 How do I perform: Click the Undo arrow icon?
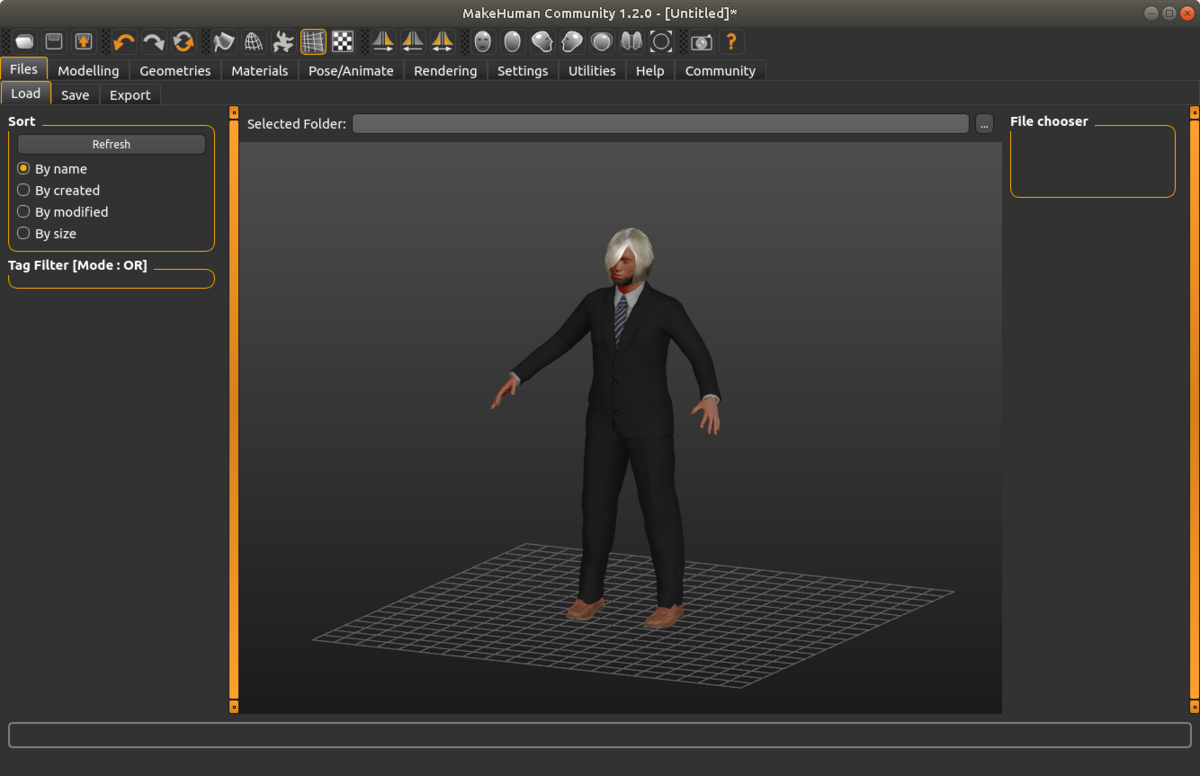[x=124, y=42]
